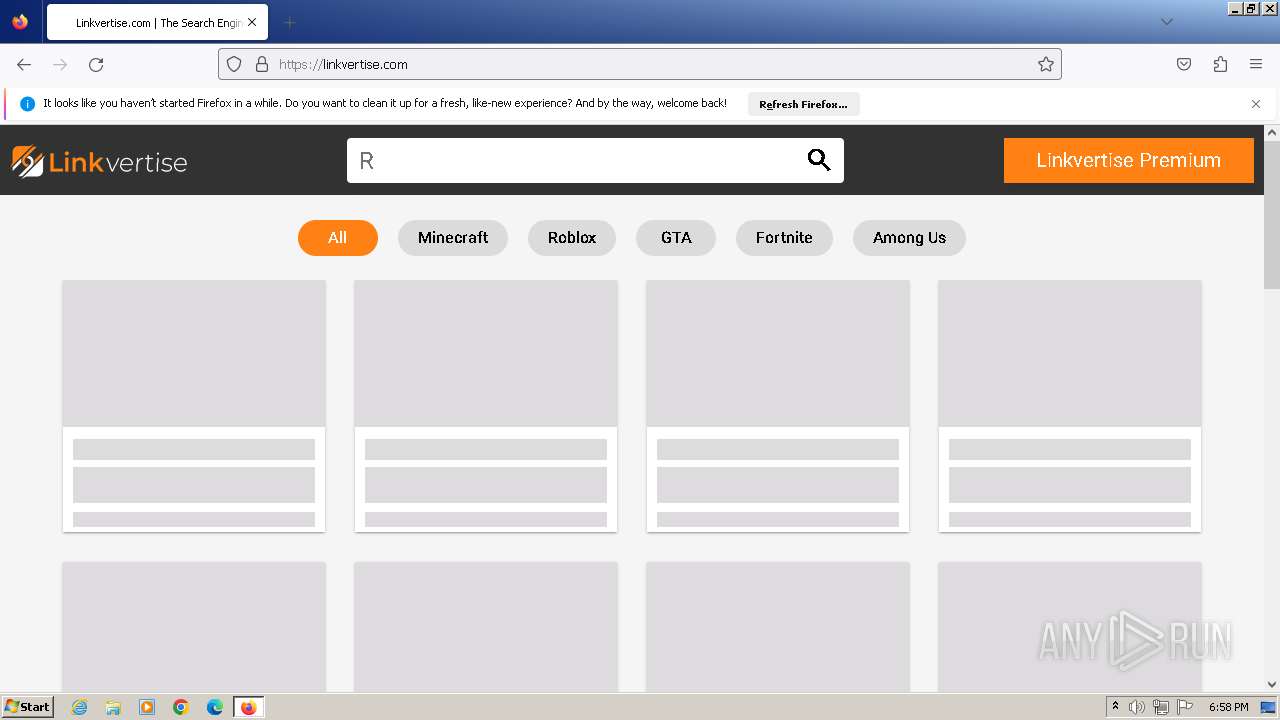Launch Edge from the taskbar
The image size is (1280, 720).
pos(215,707)
